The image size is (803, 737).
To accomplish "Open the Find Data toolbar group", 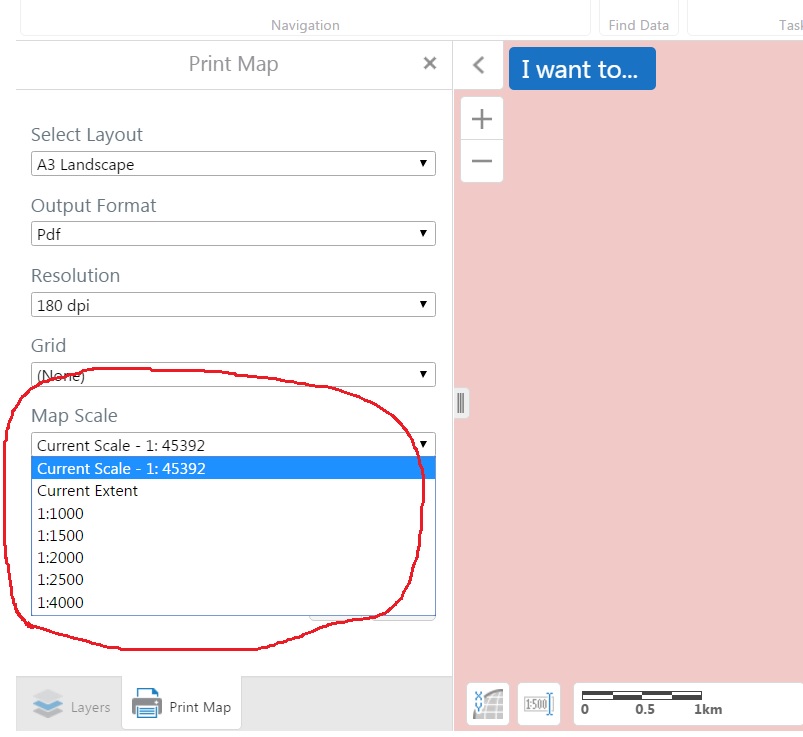I will (x=639, y=25).
